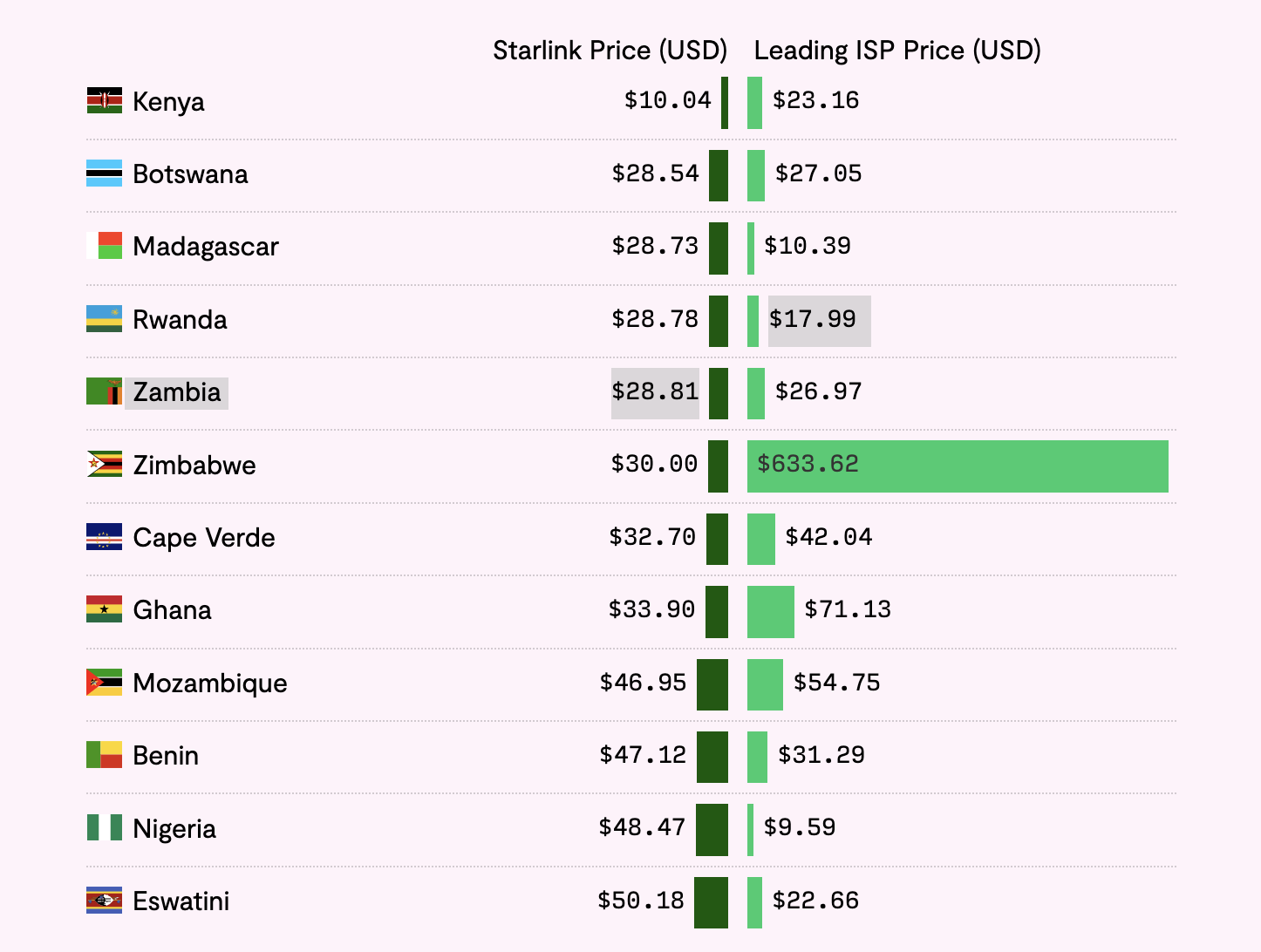The height and width of the screenshot is (952, 1261).
Task: Click Zambia's highlighted $28.81 Starlink price
Action: point(655,392)
